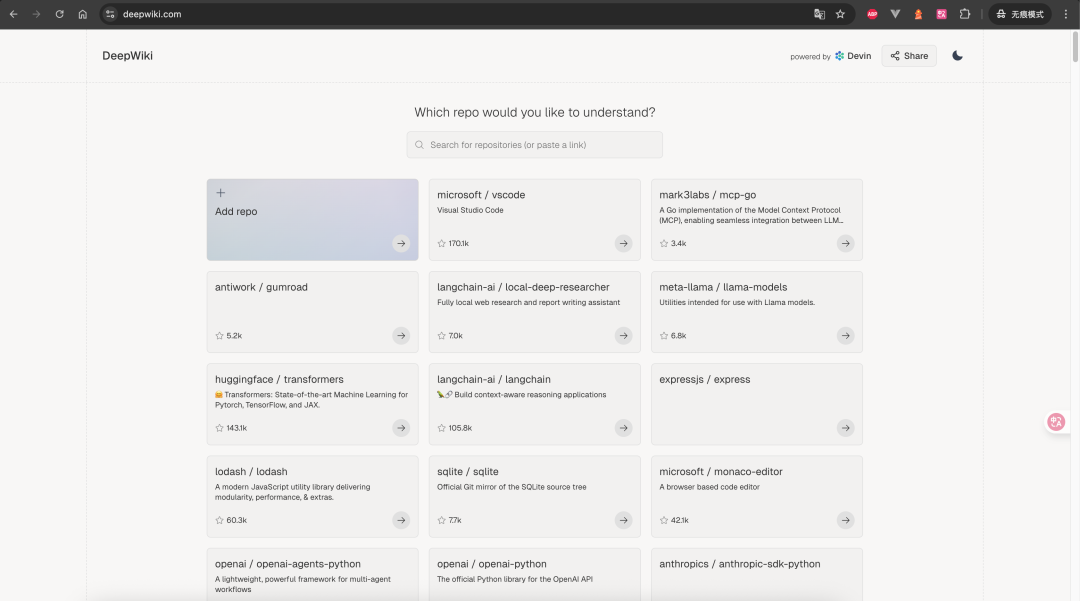Click the site info icon in address bar
Viewport: 1080px width, 601px height.
coord(110,14)
